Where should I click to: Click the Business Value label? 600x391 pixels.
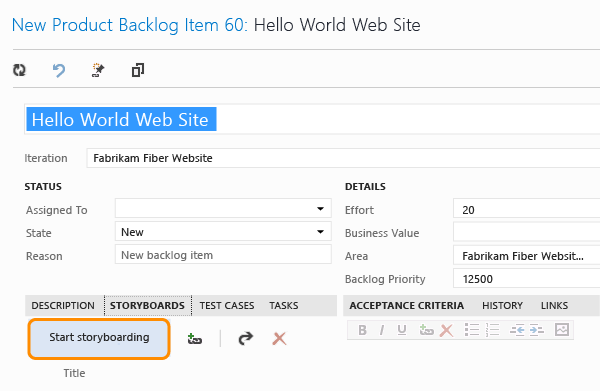click(382, 233)
